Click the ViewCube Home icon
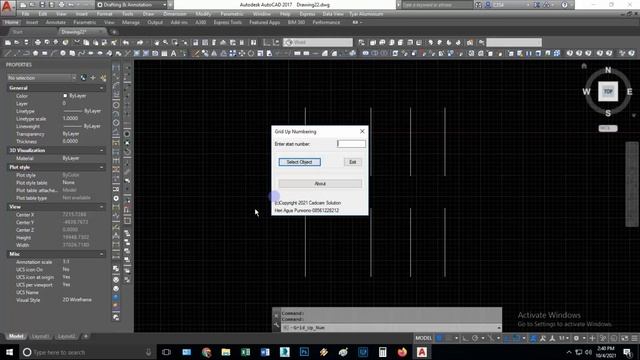This screenshot has width=640, height=360. point(584,66)
